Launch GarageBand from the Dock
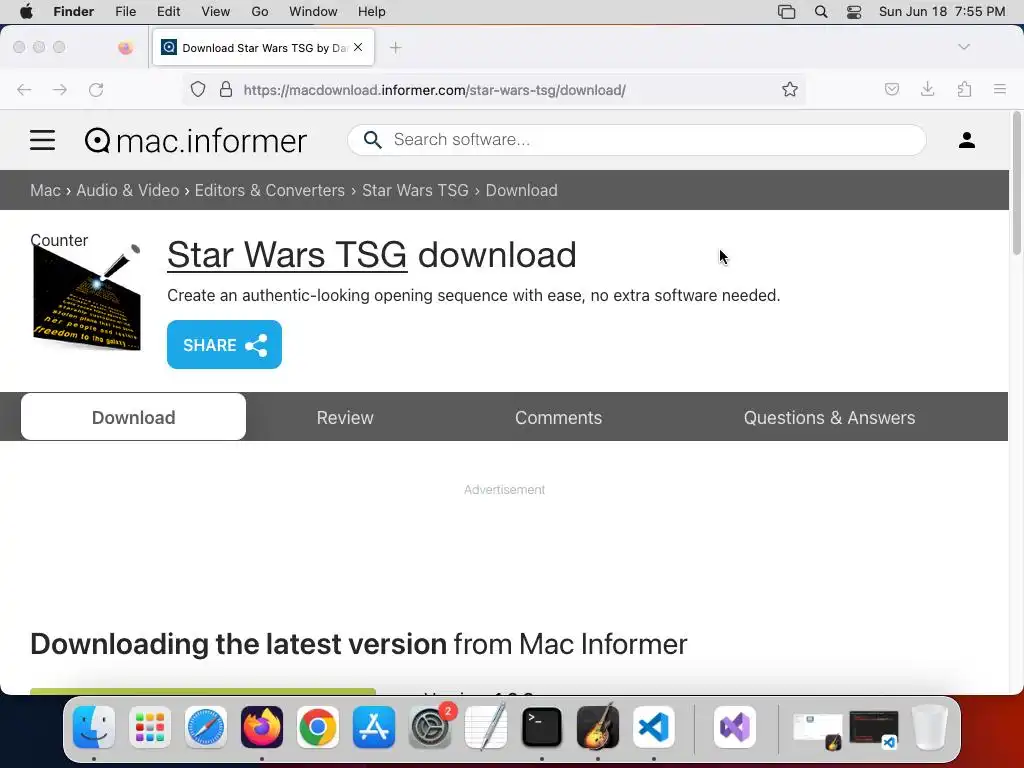The width and height of the screenshot is (1024, 768). pos(598,727)
